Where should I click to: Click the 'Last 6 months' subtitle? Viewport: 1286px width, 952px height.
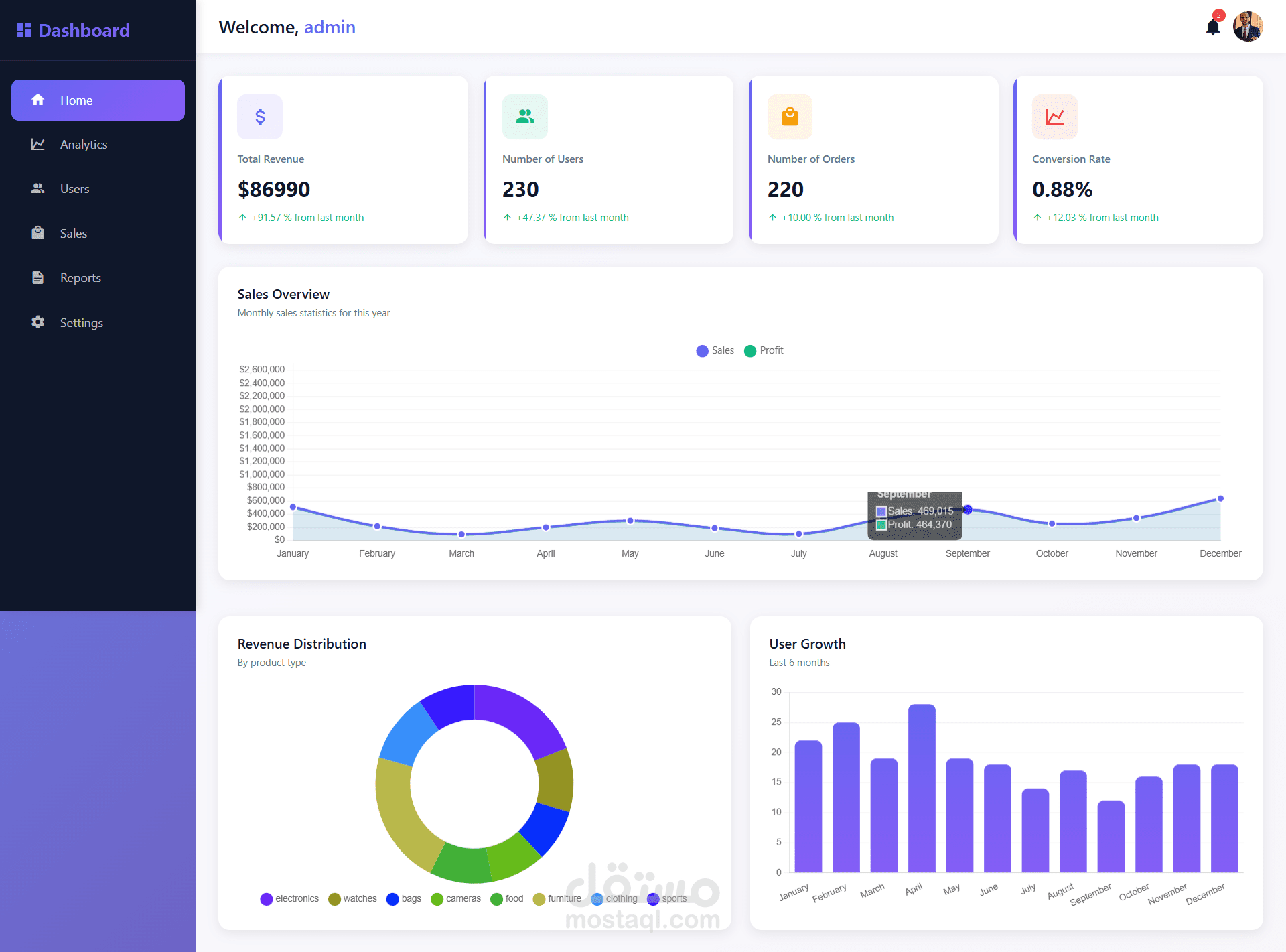click(x=799, y=663)
